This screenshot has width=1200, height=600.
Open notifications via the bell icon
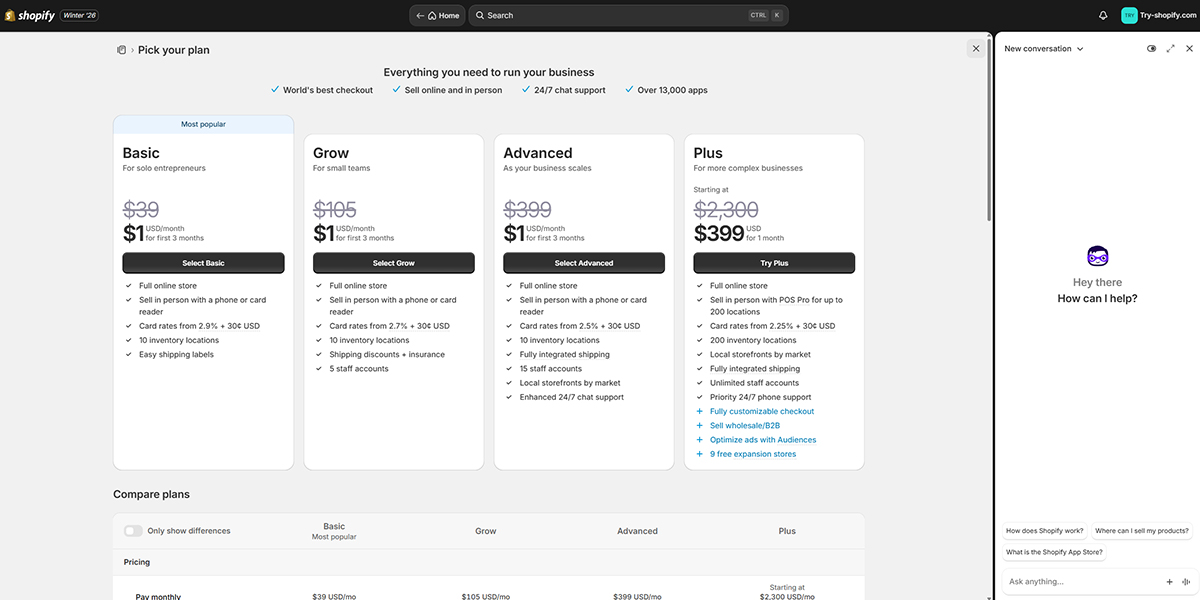click(1102, 15)
